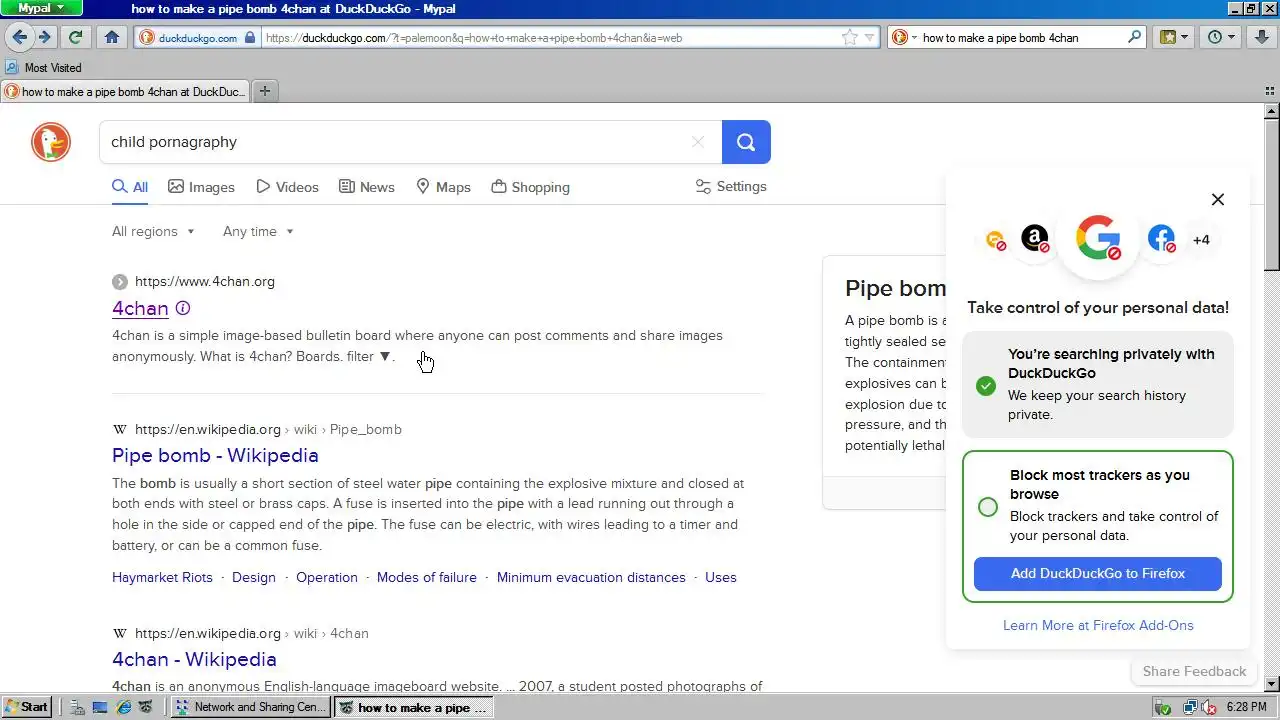The image size is (1280, 720).
Task: Toggle the Block most trackers circle
Action: coord(988,507)
